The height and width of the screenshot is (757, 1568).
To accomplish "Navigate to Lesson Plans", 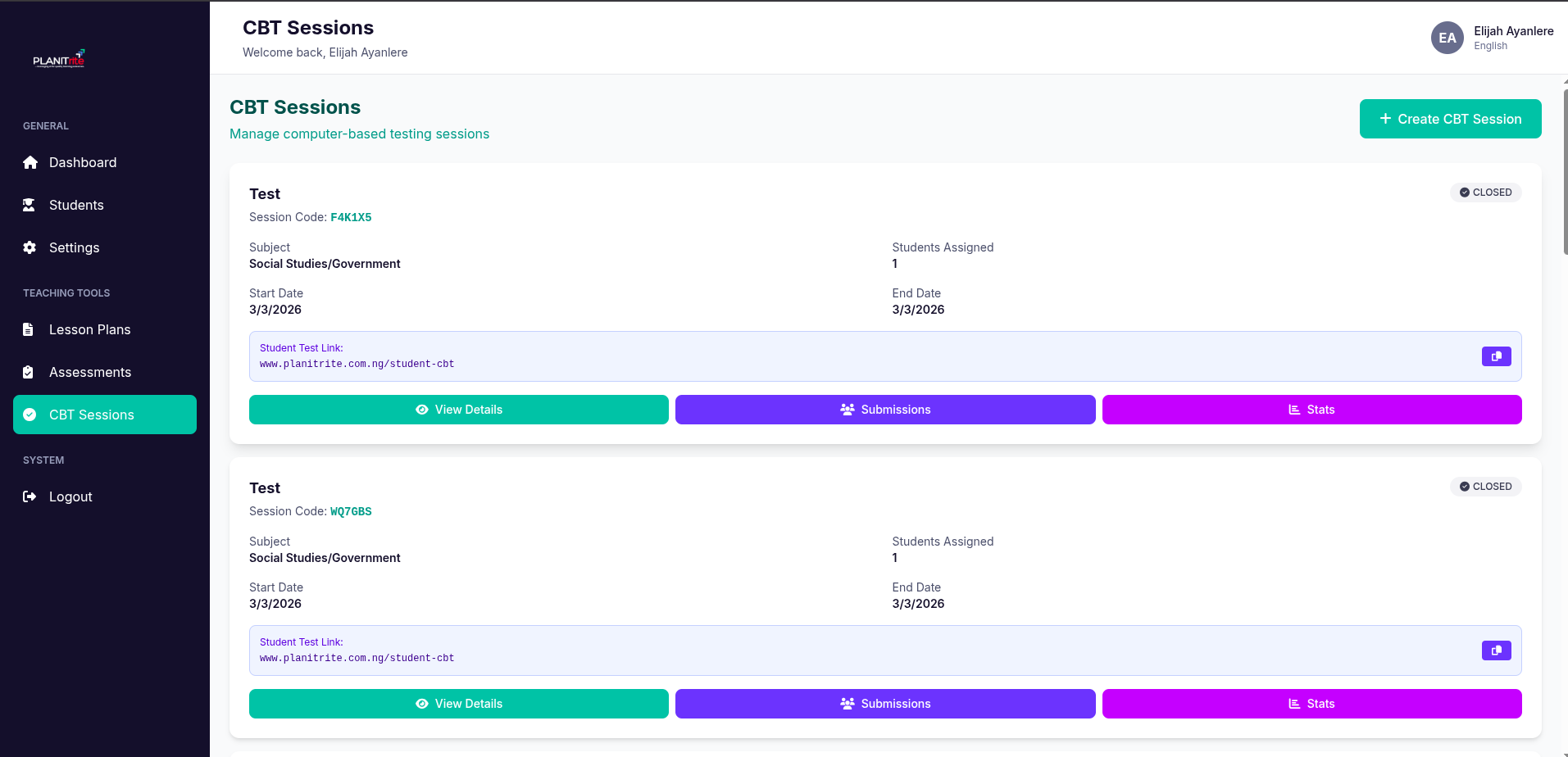I will pos(89,329).
